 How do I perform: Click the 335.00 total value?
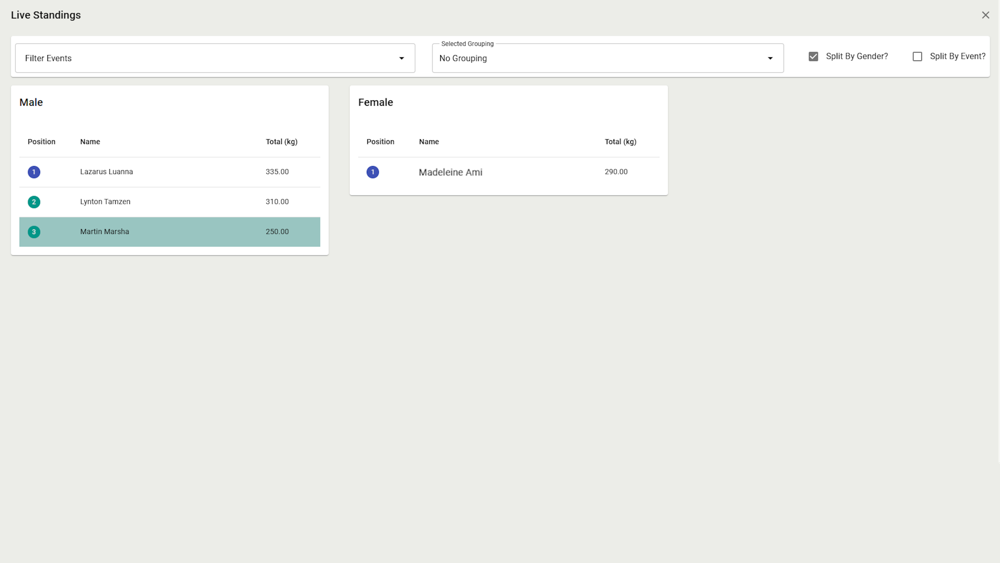[277, 172]
